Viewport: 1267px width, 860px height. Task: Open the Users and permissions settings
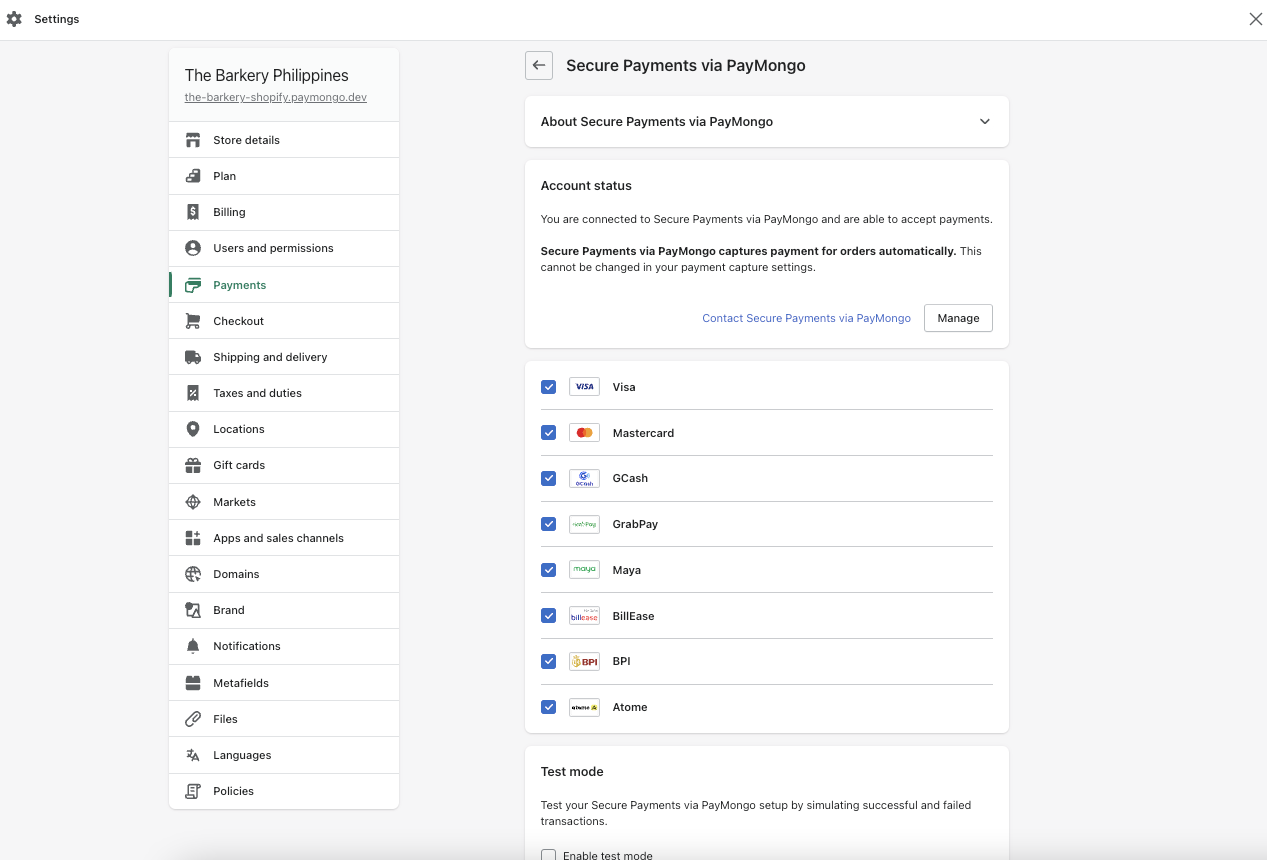[273, 248]
